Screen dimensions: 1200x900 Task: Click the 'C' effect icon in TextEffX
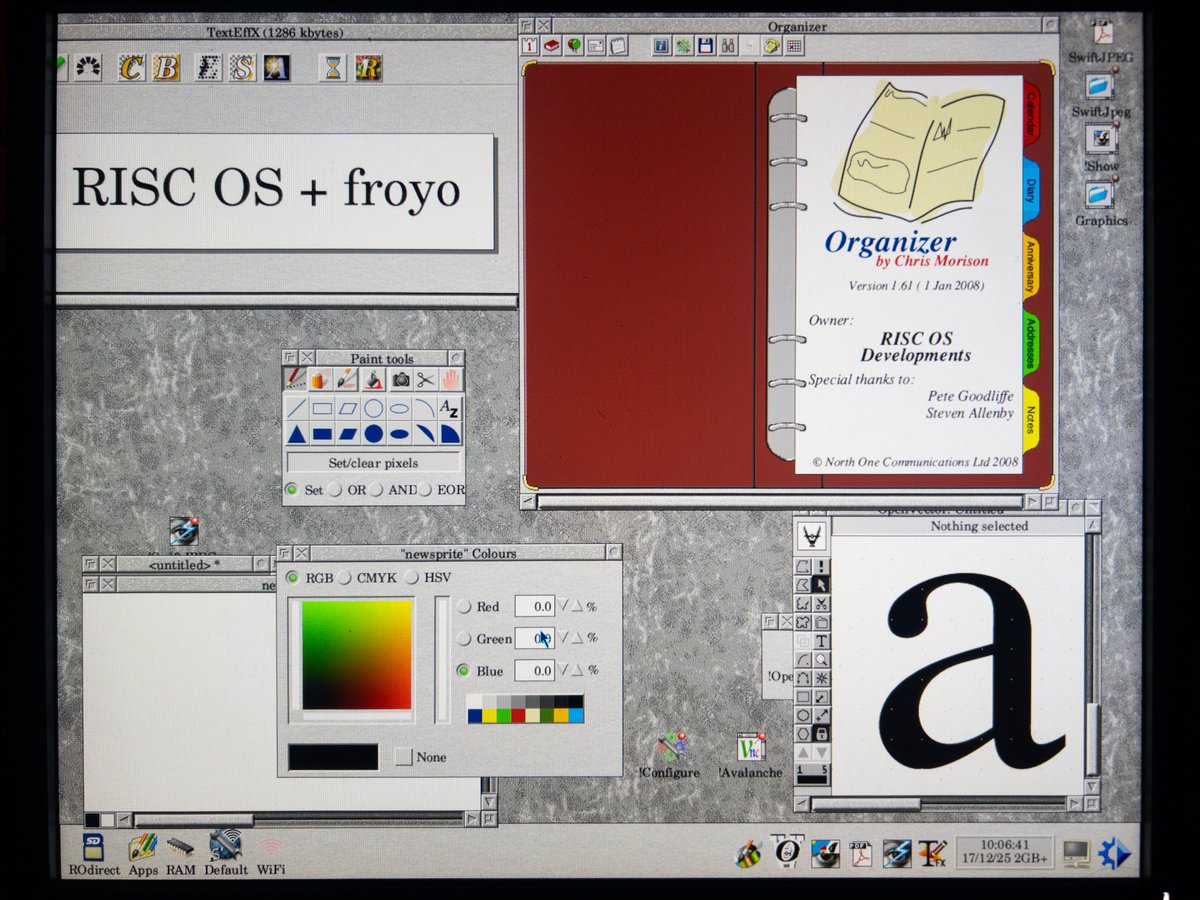click(132, 67)
